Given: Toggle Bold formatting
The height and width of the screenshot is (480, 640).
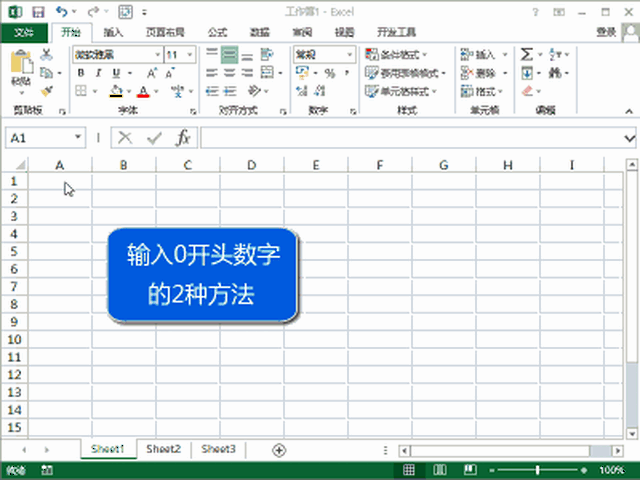Looking at the screenshot, I should (x=81, y=73).
